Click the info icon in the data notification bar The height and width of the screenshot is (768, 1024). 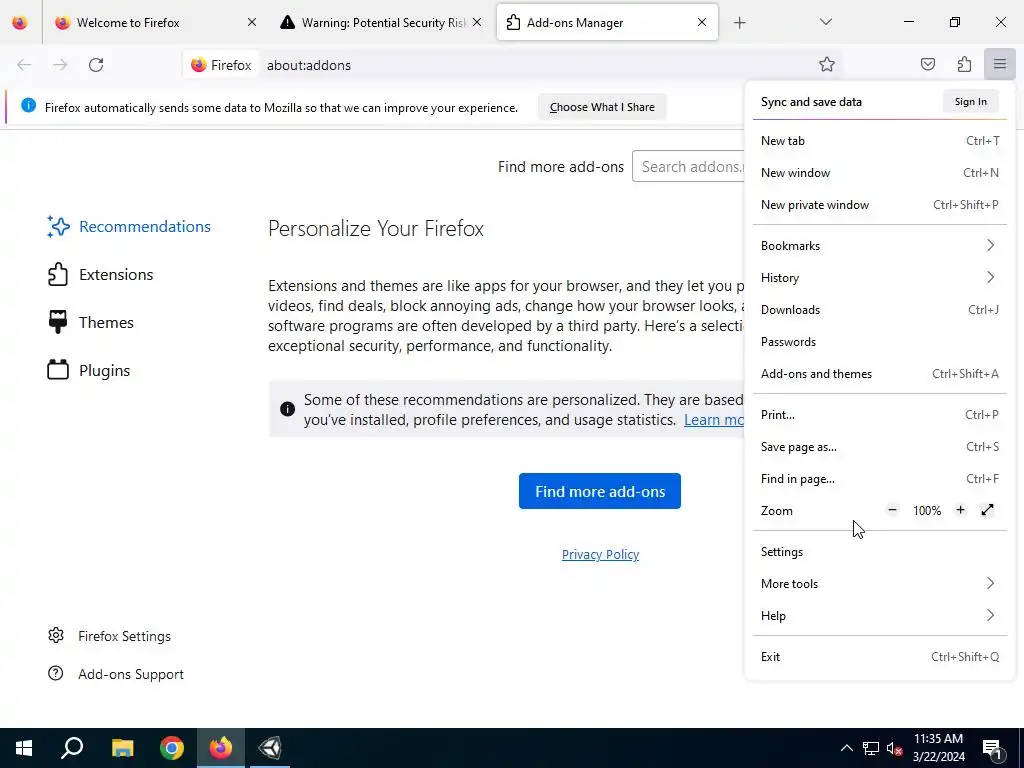tap(28, 105)
